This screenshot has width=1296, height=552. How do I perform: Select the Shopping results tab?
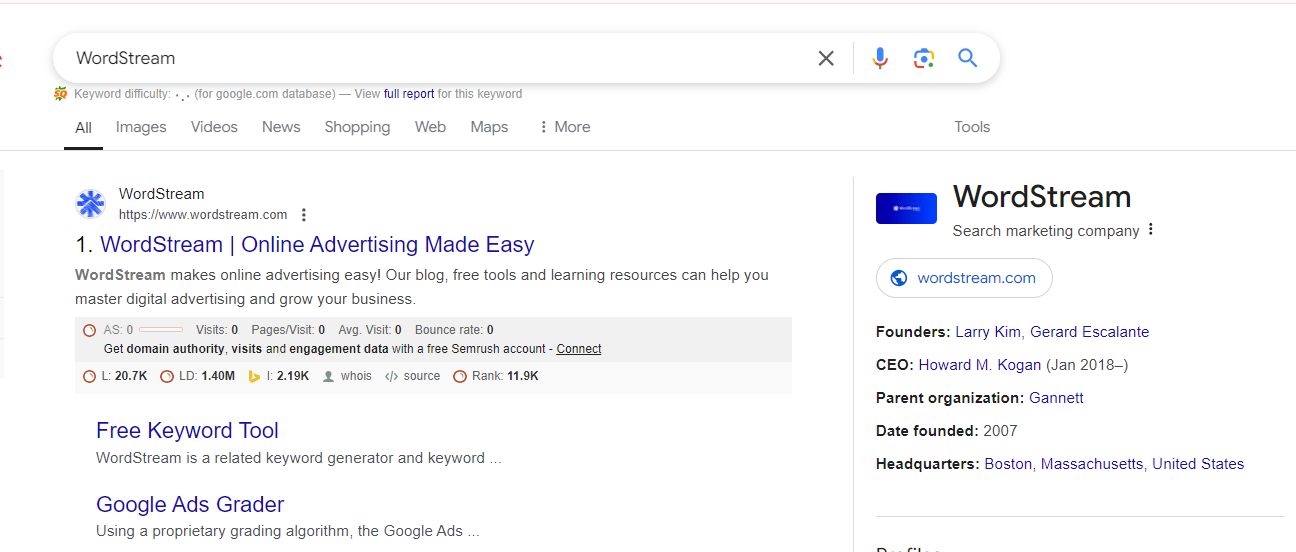[357, 127]
